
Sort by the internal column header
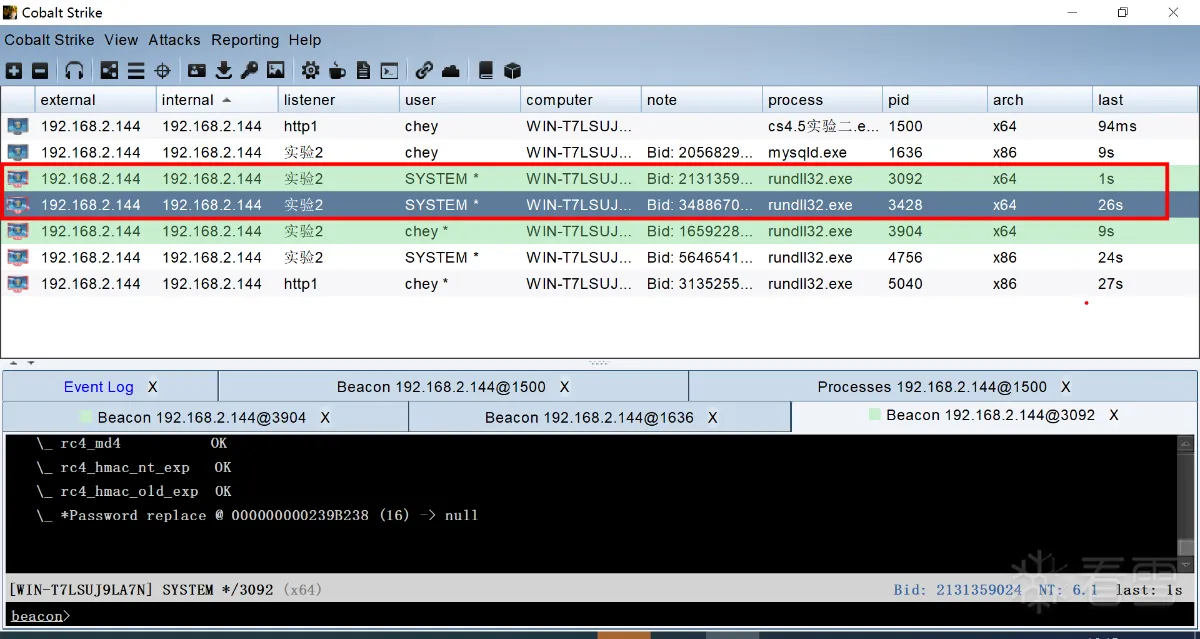point(217,100)
